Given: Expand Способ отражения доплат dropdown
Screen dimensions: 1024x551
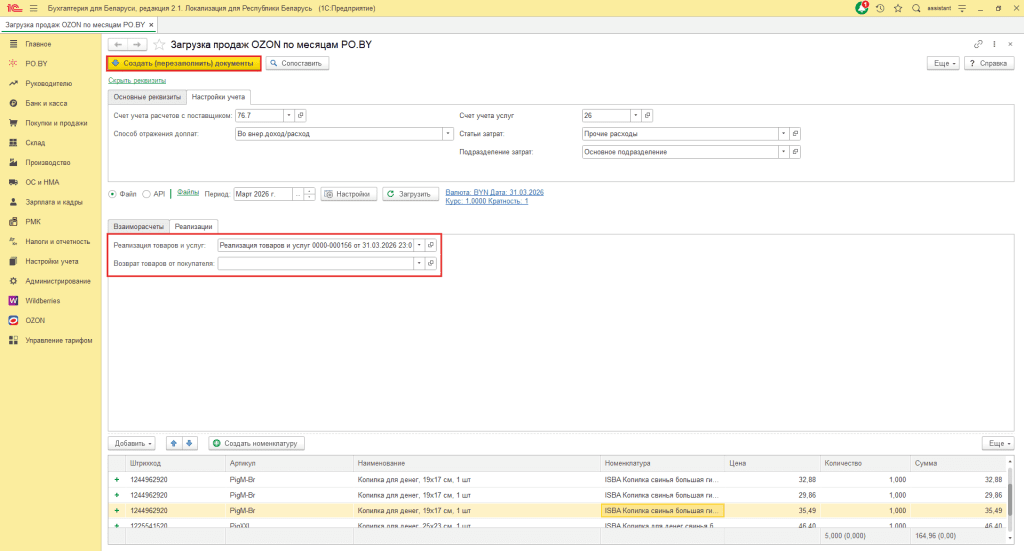Looking at the screenshot, I should (x=447, y=134).
